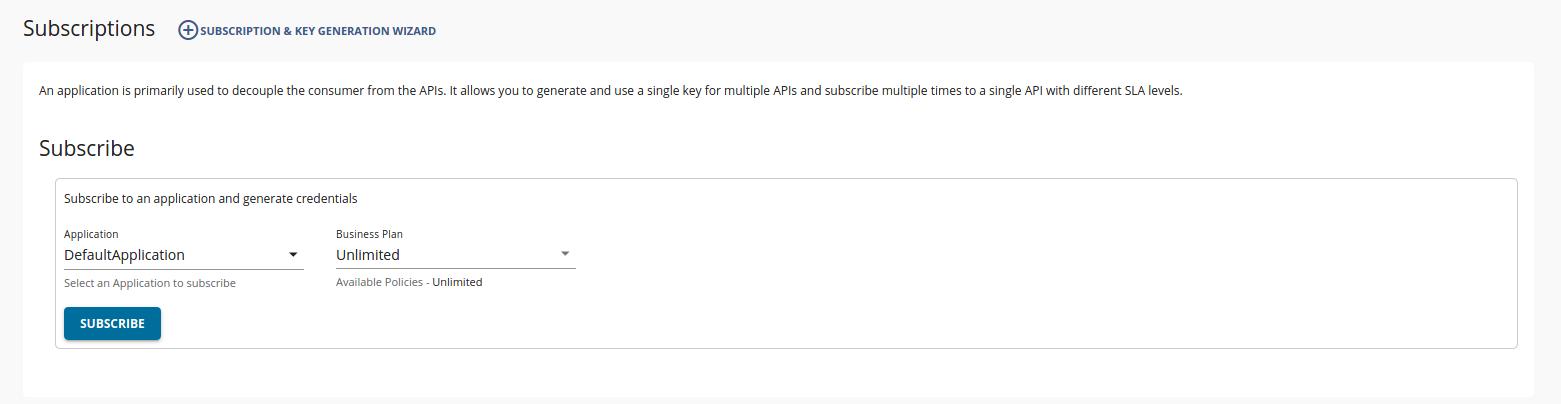Click the 'Available Policies' label text
This screenshot has height=404, width=1561.
coord(379,282)
